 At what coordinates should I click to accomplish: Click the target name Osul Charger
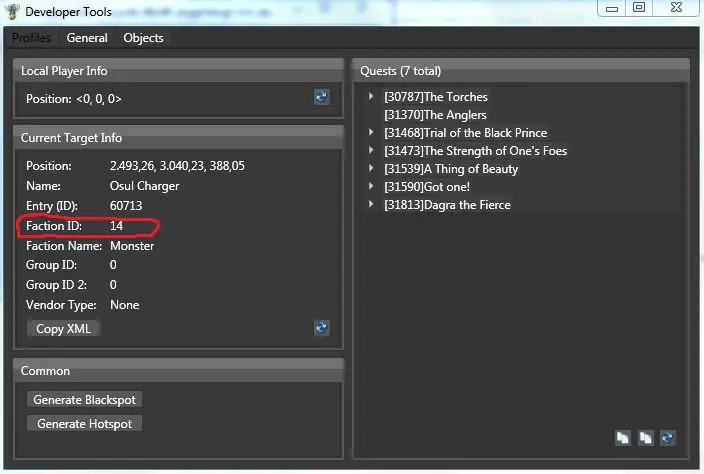click(145, 186)
